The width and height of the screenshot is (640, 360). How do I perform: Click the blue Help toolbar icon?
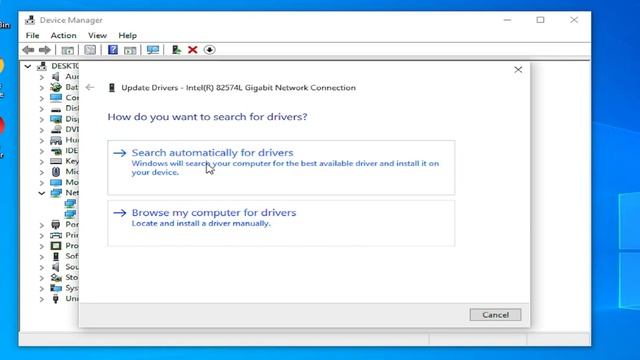(113, 50)
